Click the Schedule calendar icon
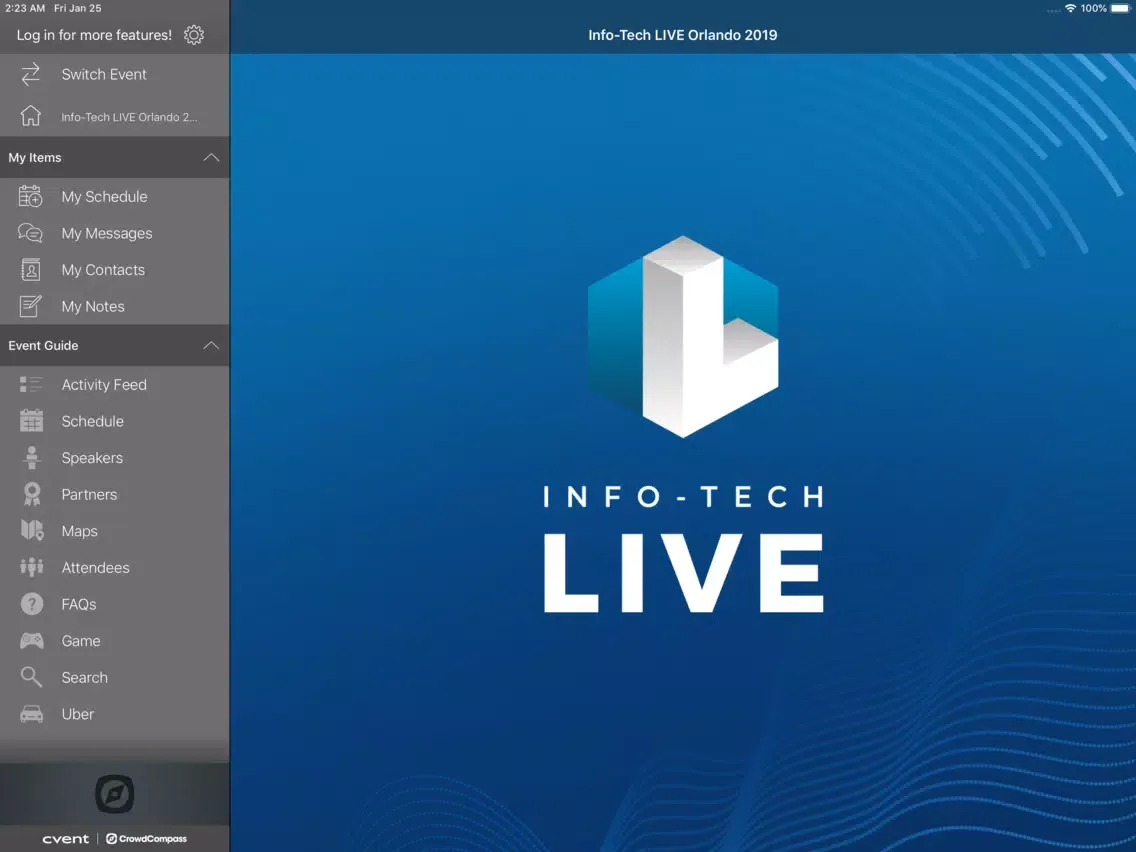This screenshot has height=852, width=1136. point(31,421)
